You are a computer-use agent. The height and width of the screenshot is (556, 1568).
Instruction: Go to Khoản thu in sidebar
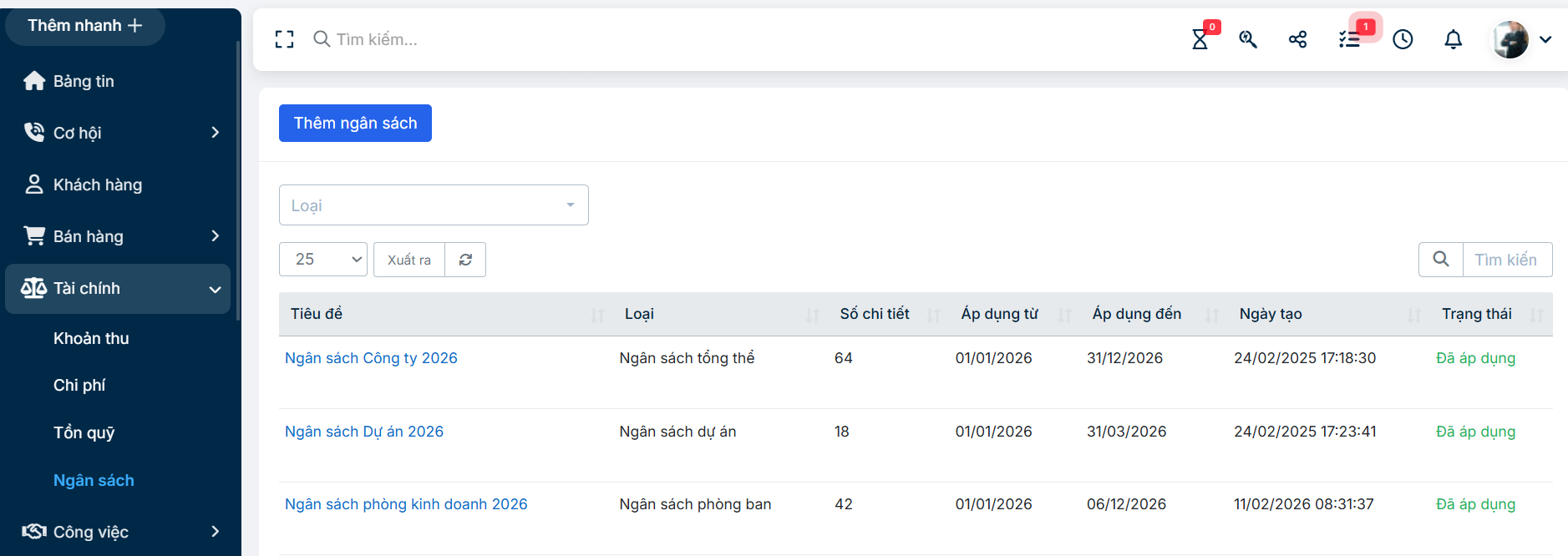[x=91, y=338]
